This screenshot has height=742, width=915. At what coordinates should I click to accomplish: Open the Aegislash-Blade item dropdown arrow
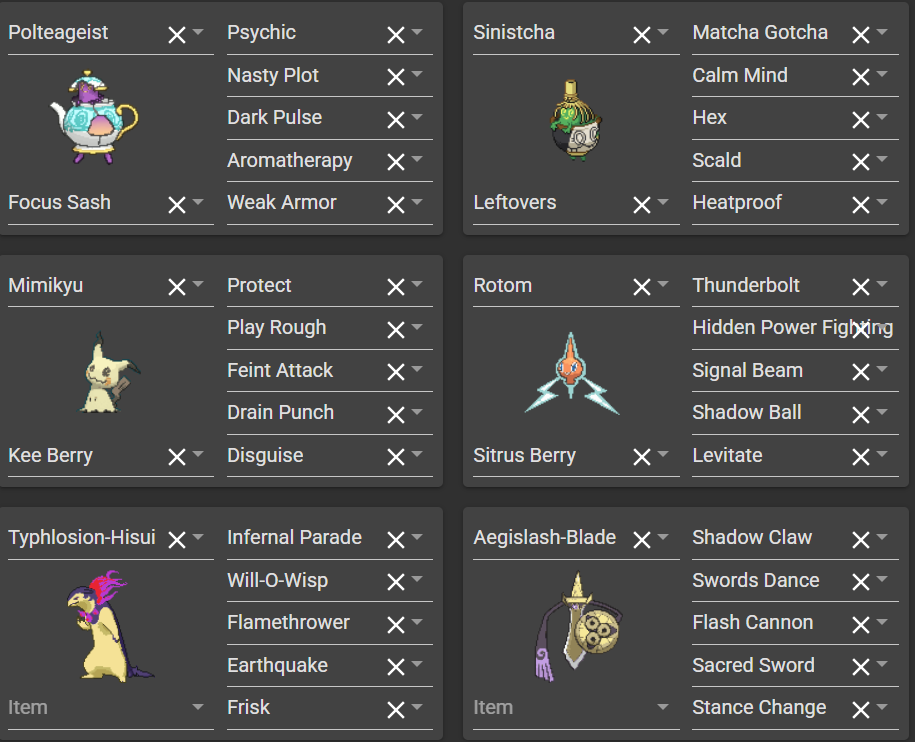click(663, 706)
